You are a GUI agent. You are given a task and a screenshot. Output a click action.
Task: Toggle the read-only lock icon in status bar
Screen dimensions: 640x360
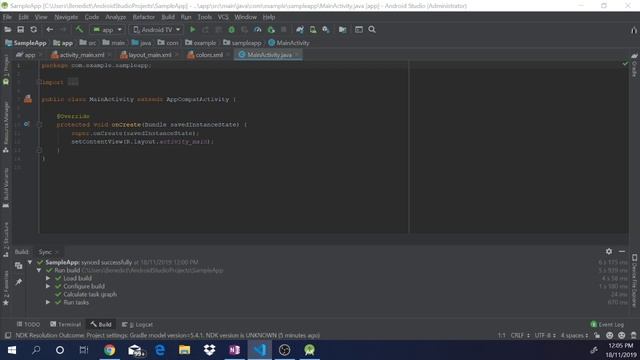[x=597, y=336]
